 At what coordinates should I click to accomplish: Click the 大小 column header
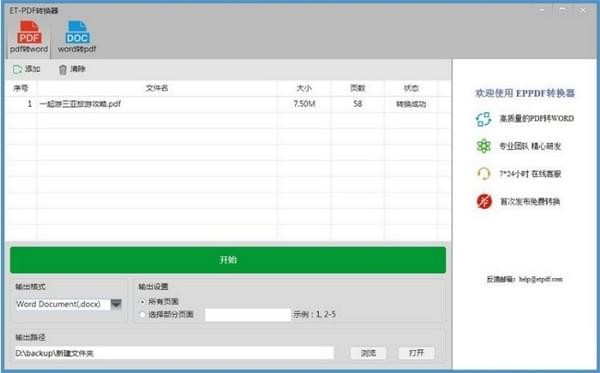[304, 88]
